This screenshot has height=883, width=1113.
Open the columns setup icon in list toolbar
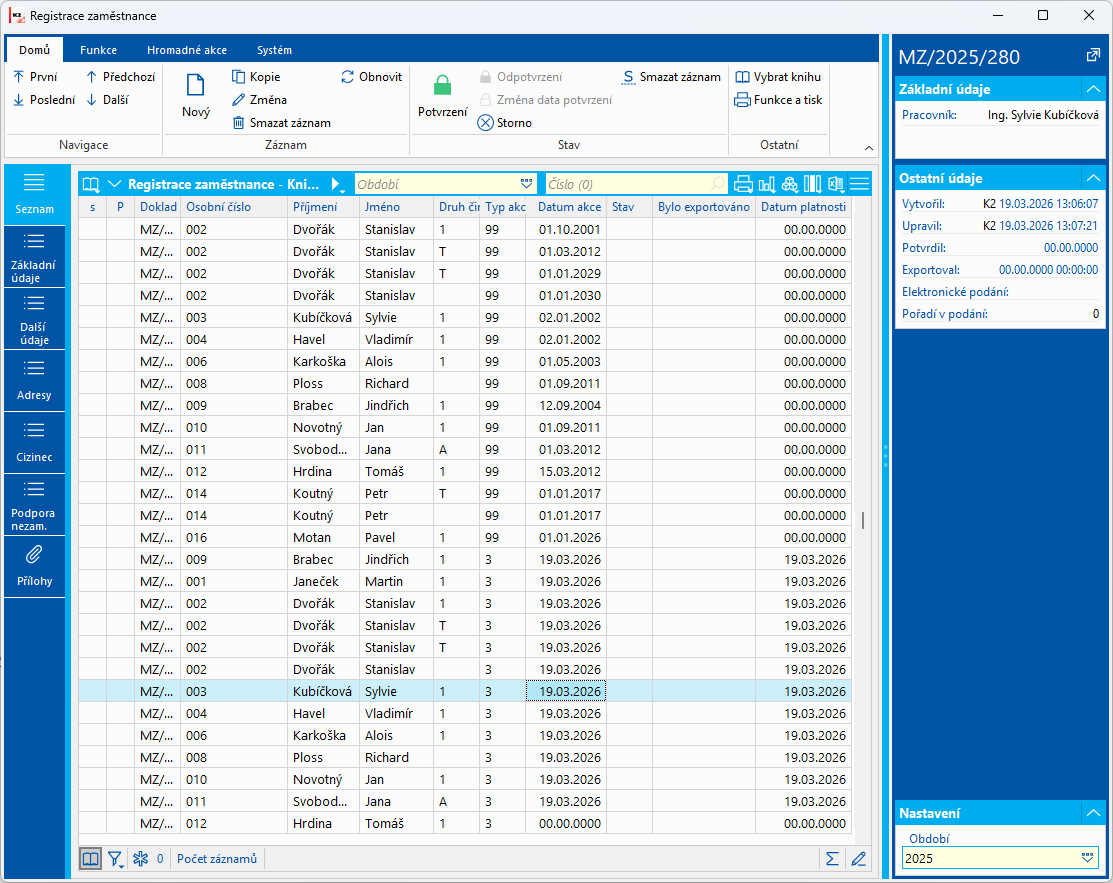click(x=813, y=185)
